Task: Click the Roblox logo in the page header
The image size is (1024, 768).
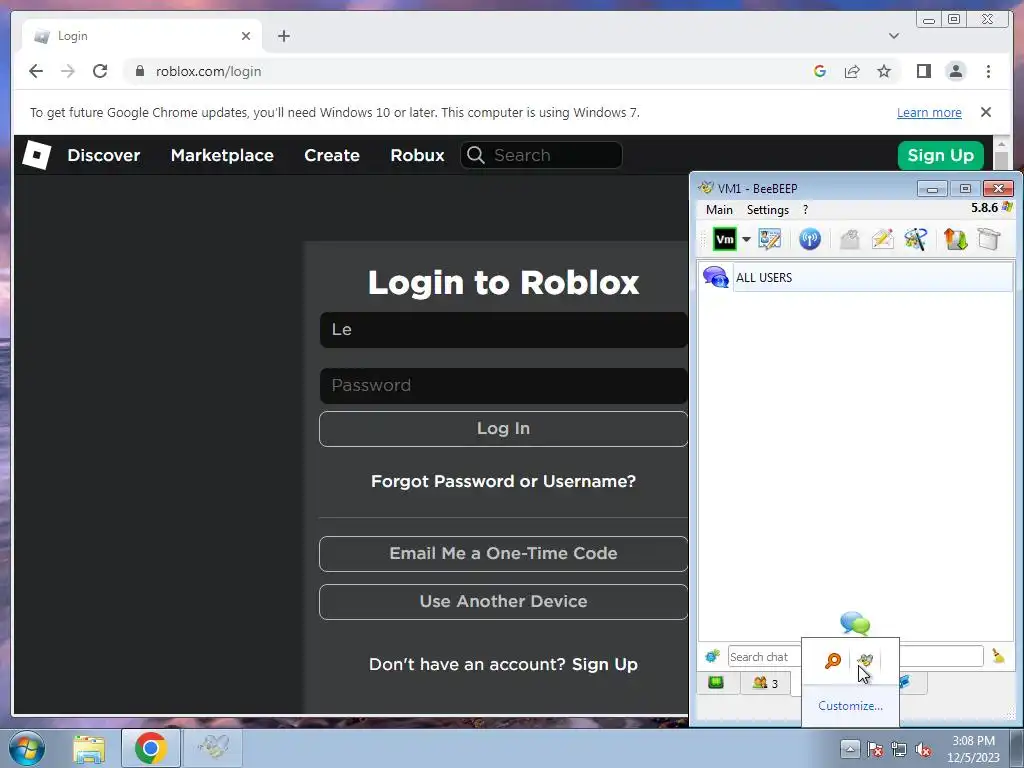Action: [37, 155]
